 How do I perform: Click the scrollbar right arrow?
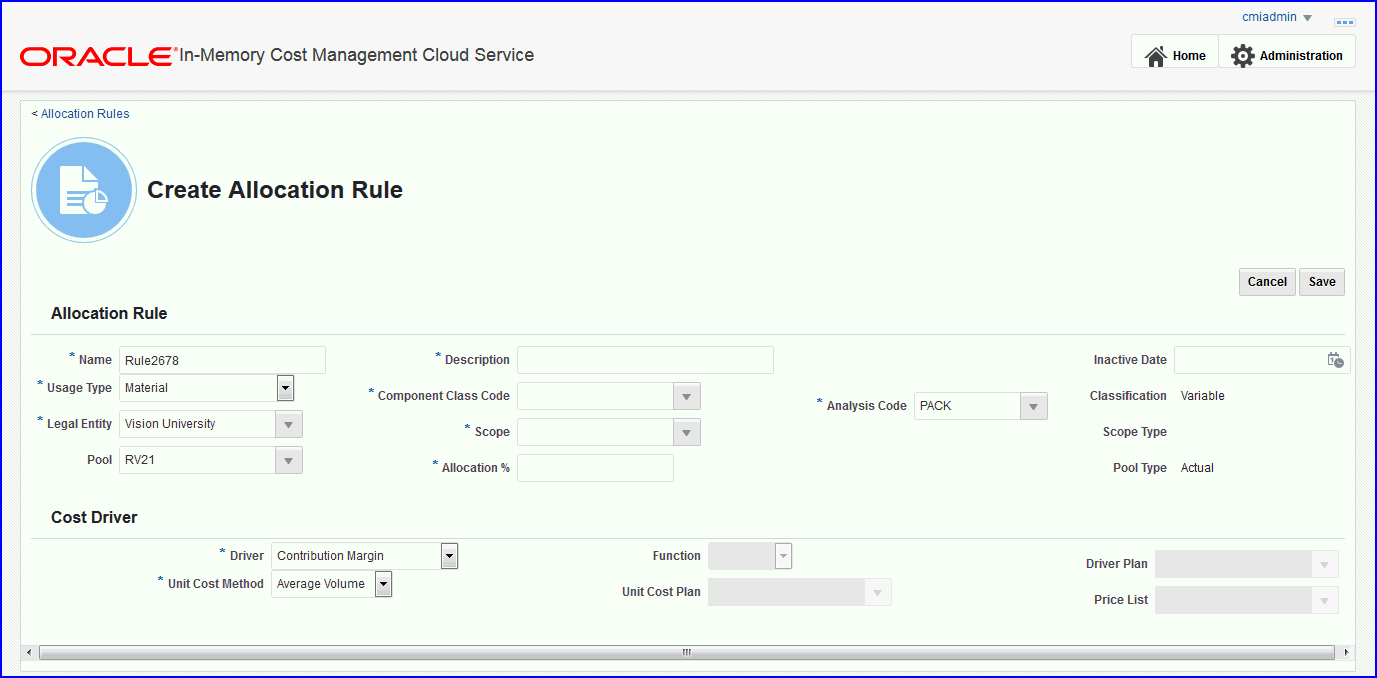click(1346, 652)
